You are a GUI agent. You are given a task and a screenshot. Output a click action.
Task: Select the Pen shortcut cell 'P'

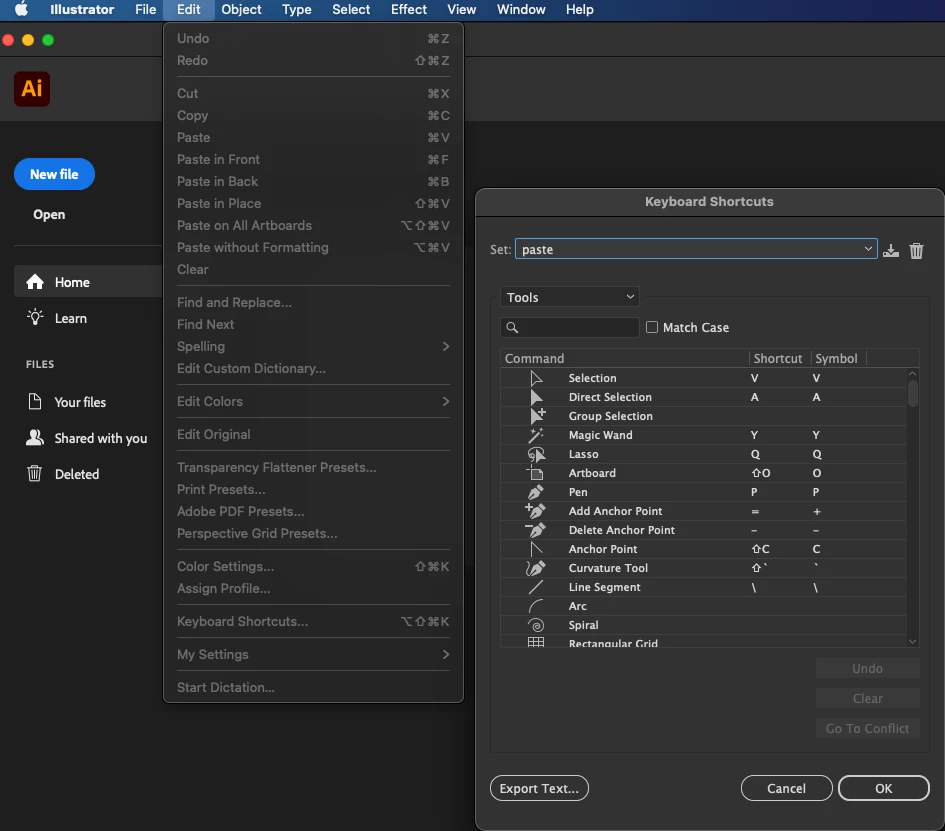coord(754,492)
